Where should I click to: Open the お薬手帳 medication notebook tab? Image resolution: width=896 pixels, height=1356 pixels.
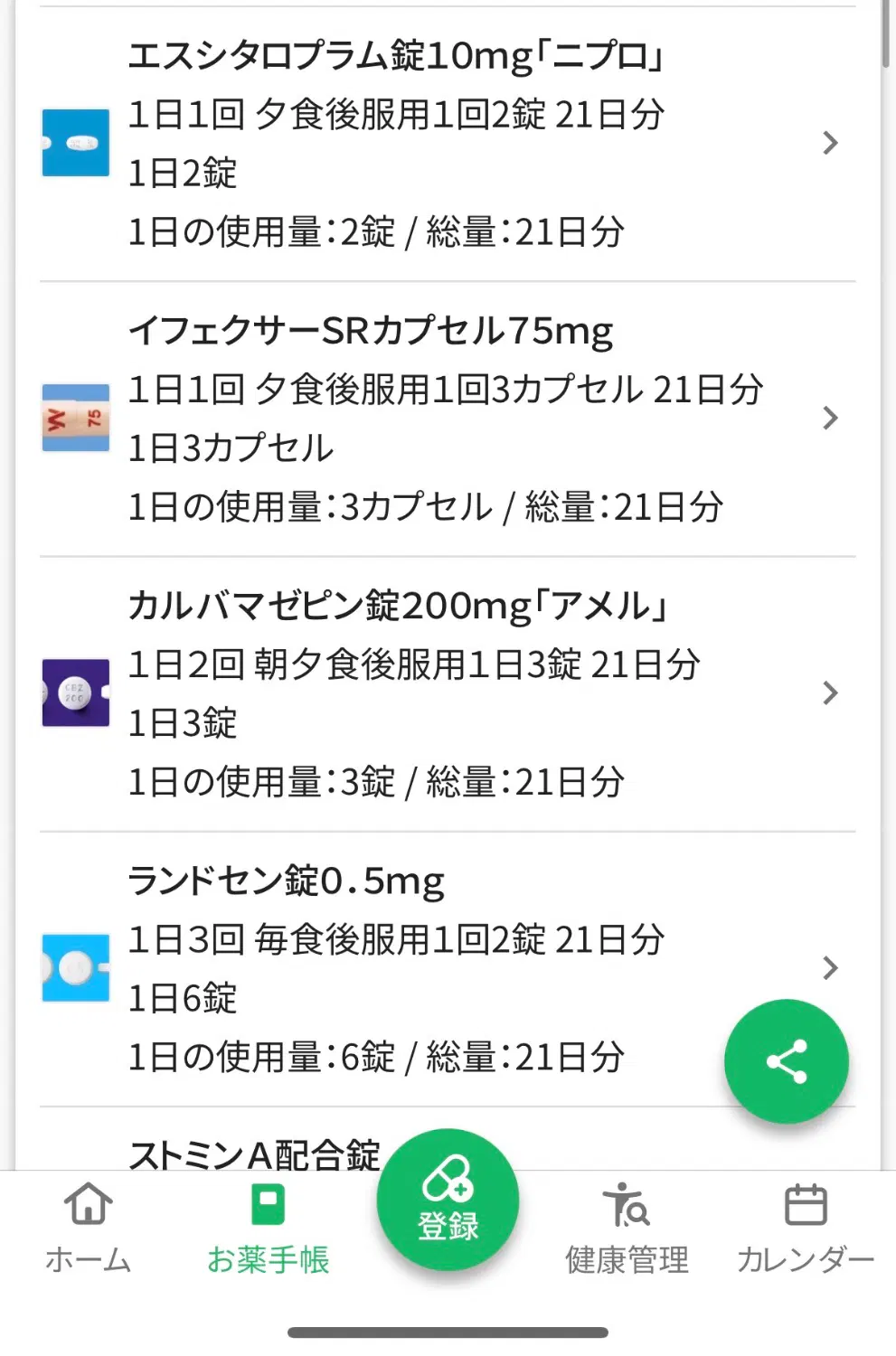coord(268,1227)
